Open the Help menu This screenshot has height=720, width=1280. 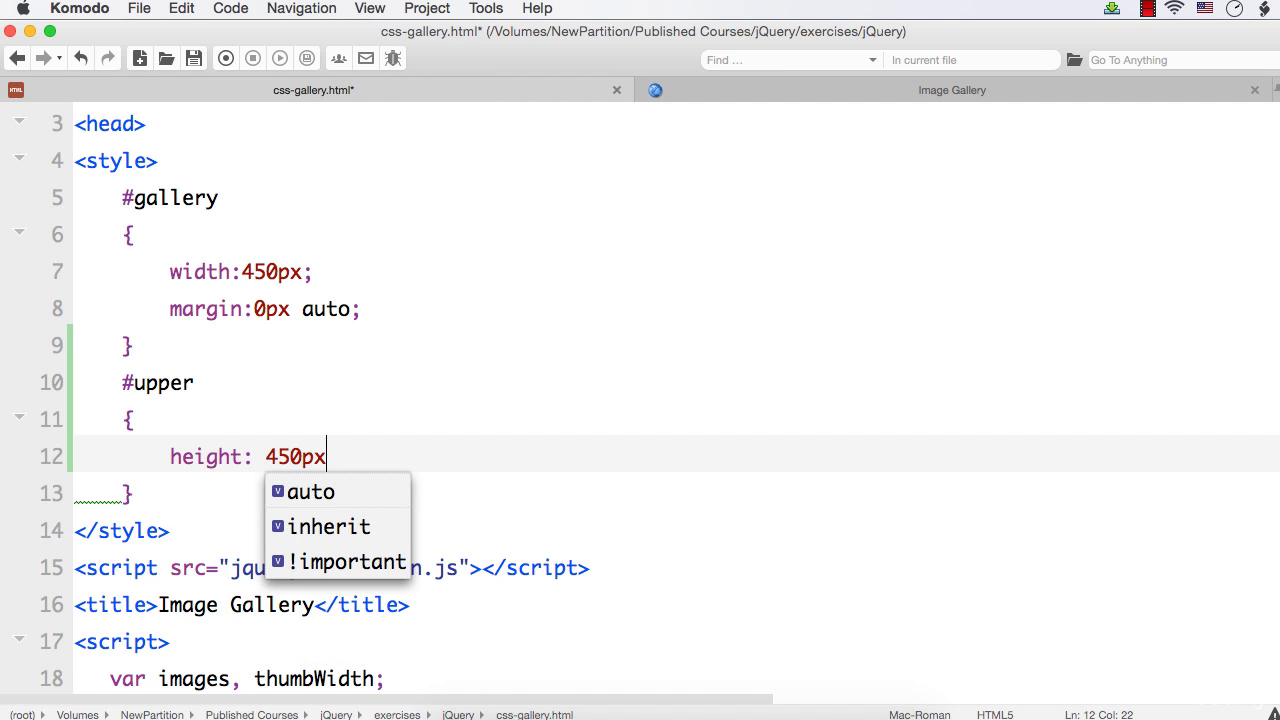[x=537, y=8]
